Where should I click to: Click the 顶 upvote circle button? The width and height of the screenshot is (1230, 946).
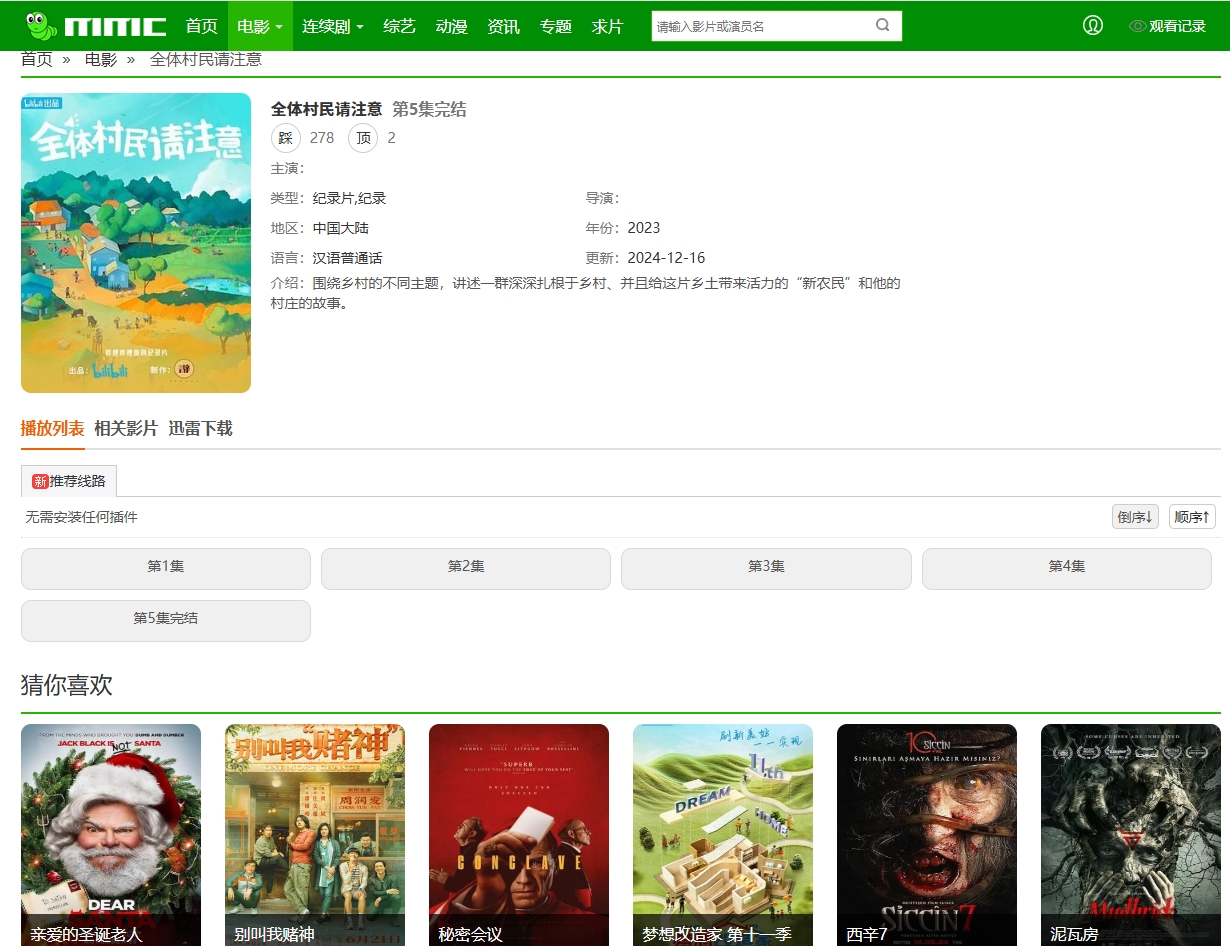pos(363,138)
